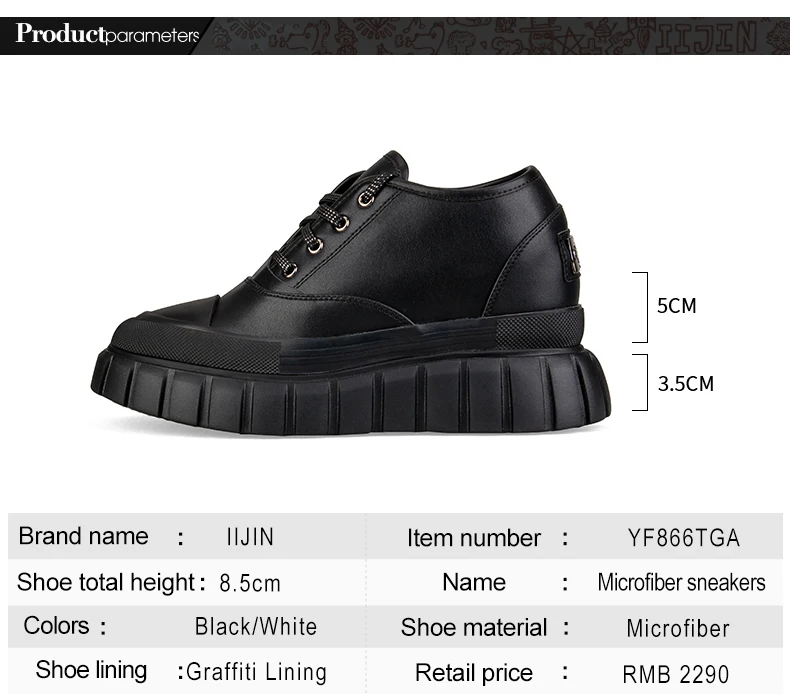Click the Item number YF866TGA value
Image resolution: width=790 pixels, height=694 pixels.
pos(683,538)
